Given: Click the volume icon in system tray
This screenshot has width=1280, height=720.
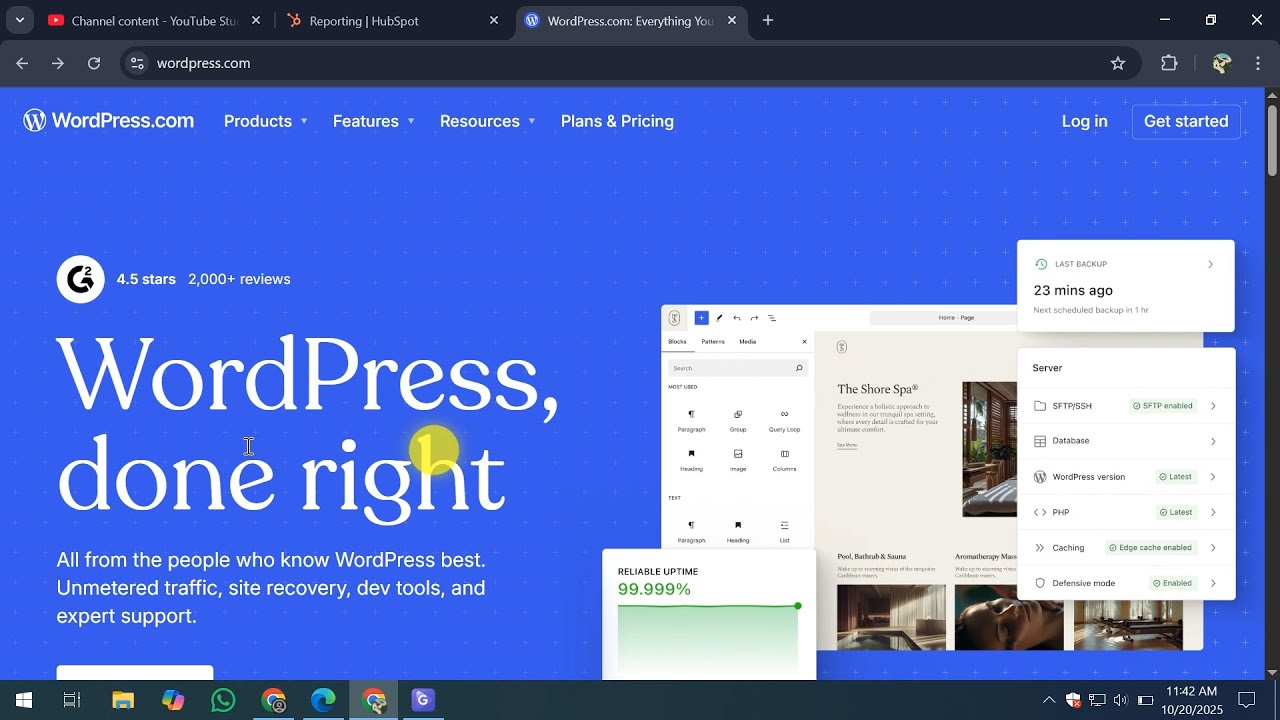Looking at the screenshot, I should [x=1120, y=700].
